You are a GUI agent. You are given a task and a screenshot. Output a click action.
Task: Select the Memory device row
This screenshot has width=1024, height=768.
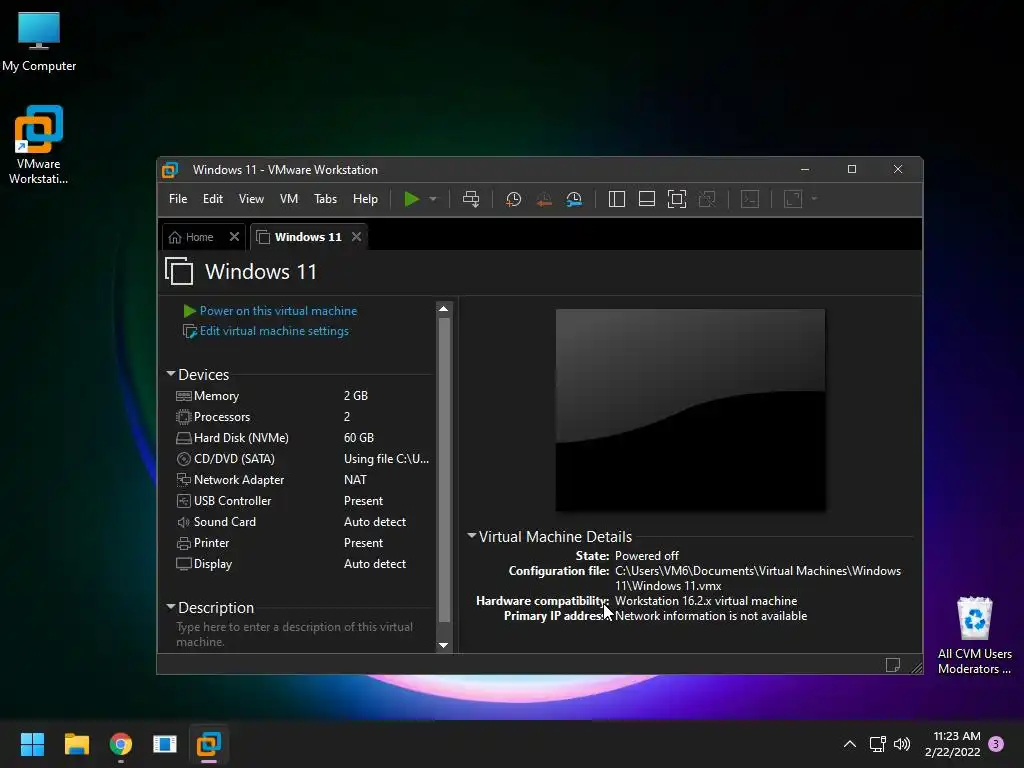click(302, 396)
